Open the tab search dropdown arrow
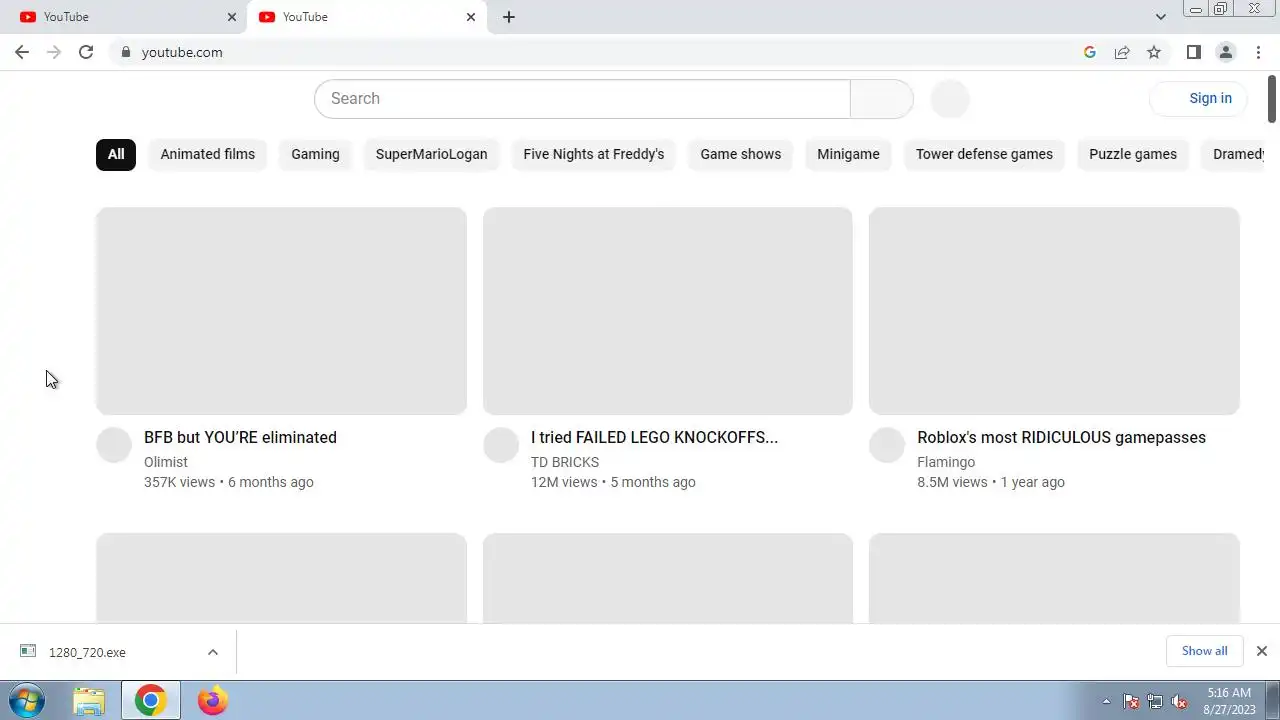The height and width of the screenshot is (720, 1280). pyautogui.click(x=1160, y=17)
